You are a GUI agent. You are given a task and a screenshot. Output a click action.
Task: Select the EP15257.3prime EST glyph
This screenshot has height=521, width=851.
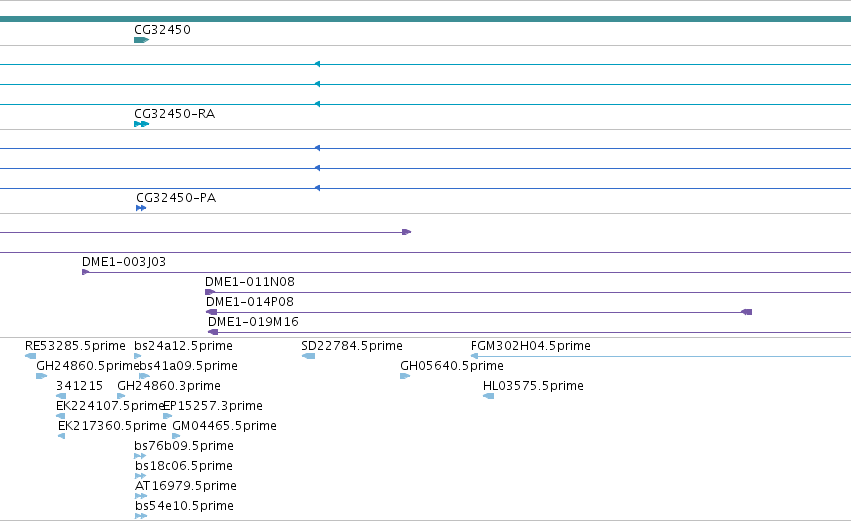pos(168,416)
